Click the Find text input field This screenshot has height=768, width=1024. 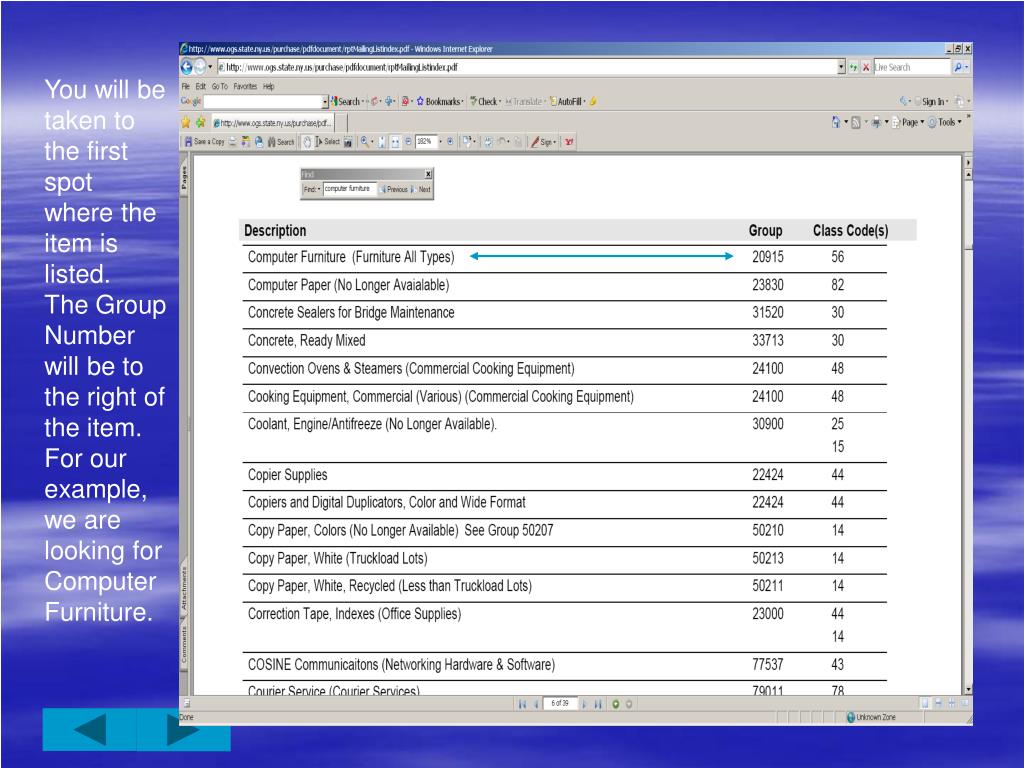(x=350, y=189)
